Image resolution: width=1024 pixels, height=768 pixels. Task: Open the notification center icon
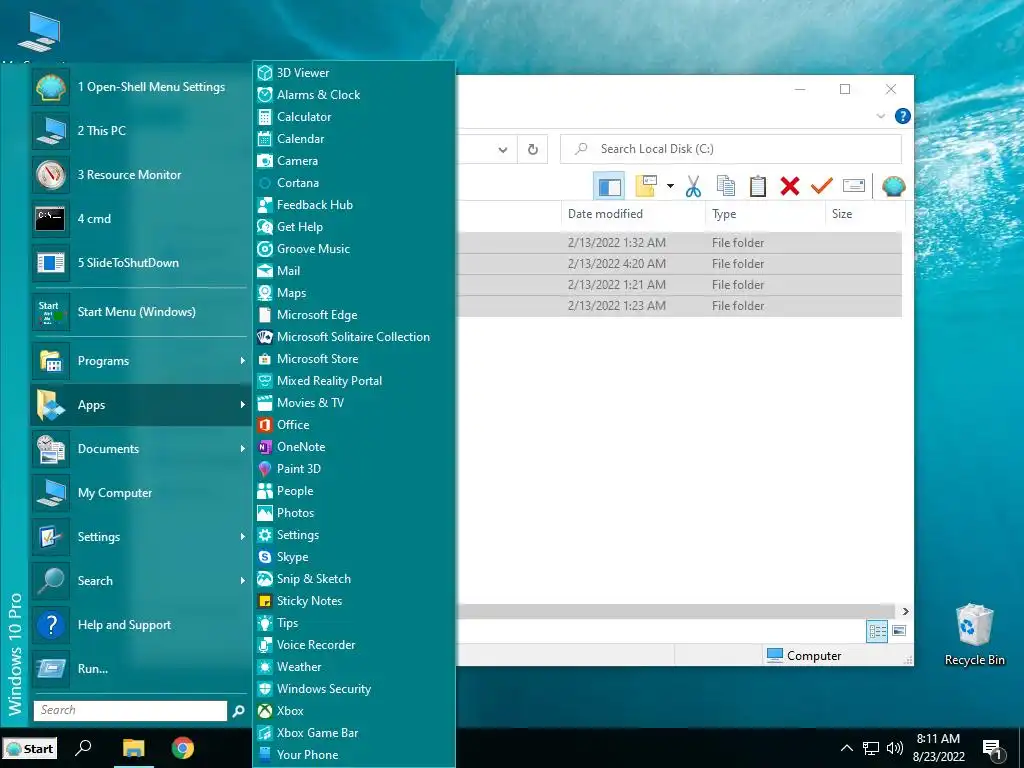pyautogui.click(x=993, y=750)
